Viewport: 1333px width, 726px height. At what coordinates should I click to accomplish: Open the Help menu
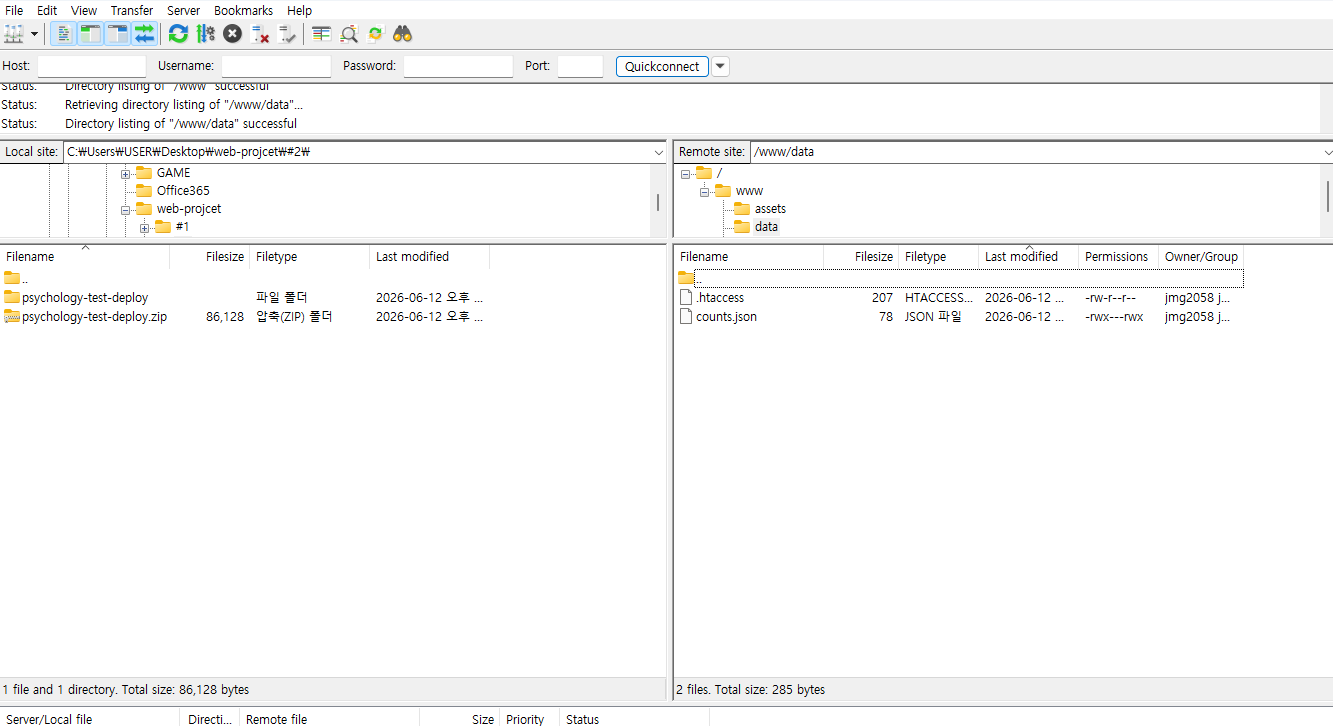[x=300, y=10]
